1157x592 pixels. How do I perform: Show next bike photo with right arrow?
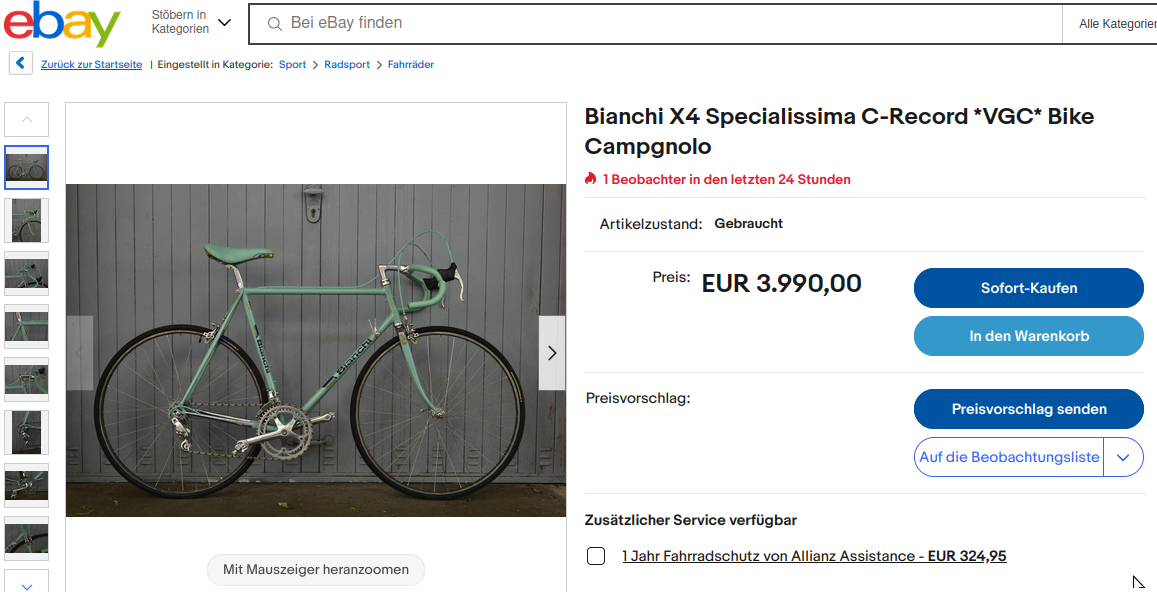552,353
